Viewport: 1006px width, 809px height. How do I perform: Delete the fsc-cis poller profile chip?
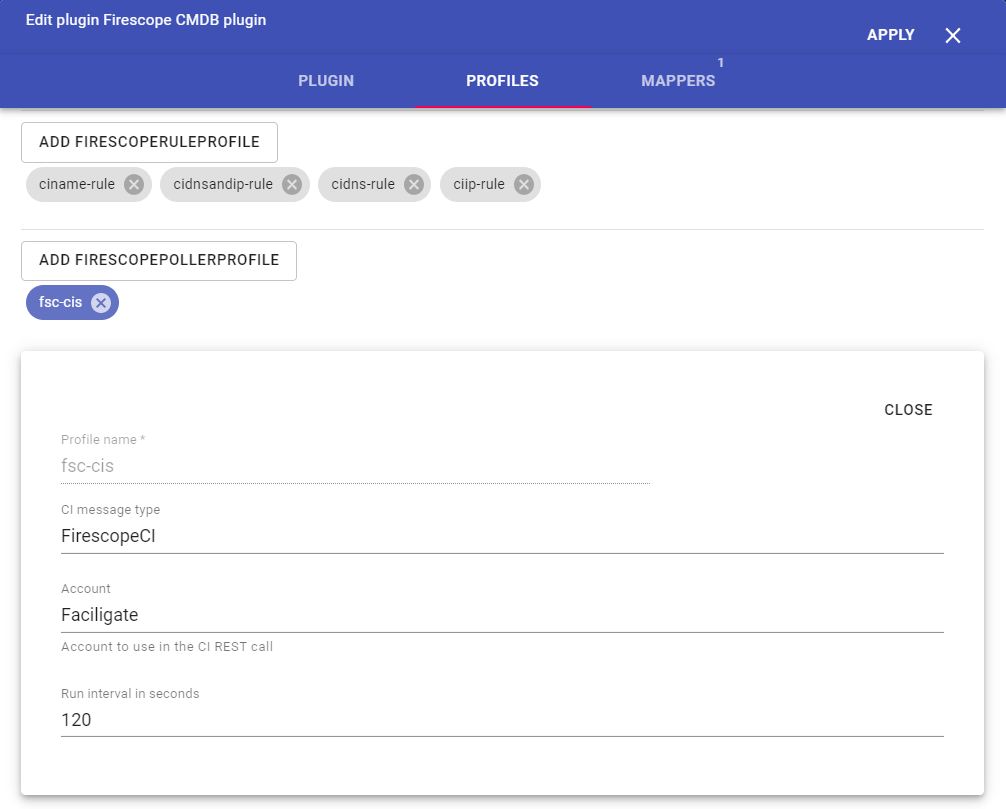click(100, 303)
